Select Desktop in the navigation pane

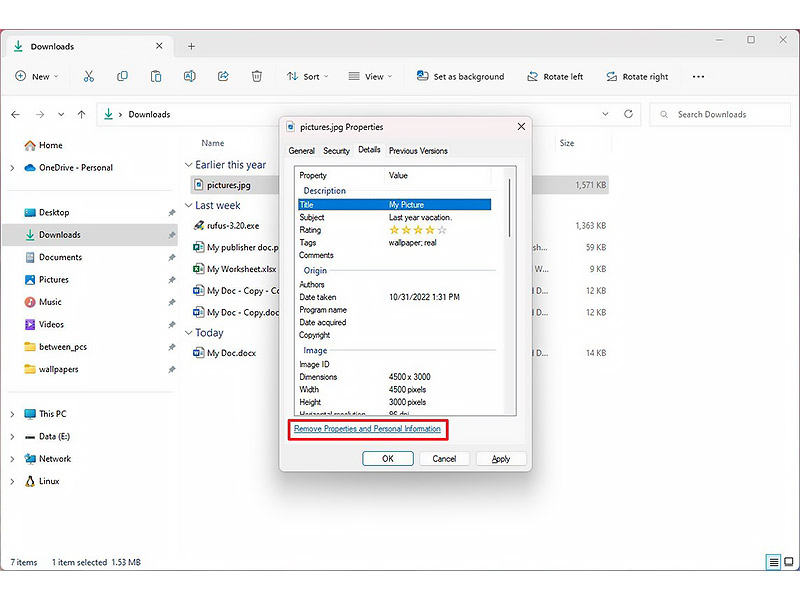(54, 212)
